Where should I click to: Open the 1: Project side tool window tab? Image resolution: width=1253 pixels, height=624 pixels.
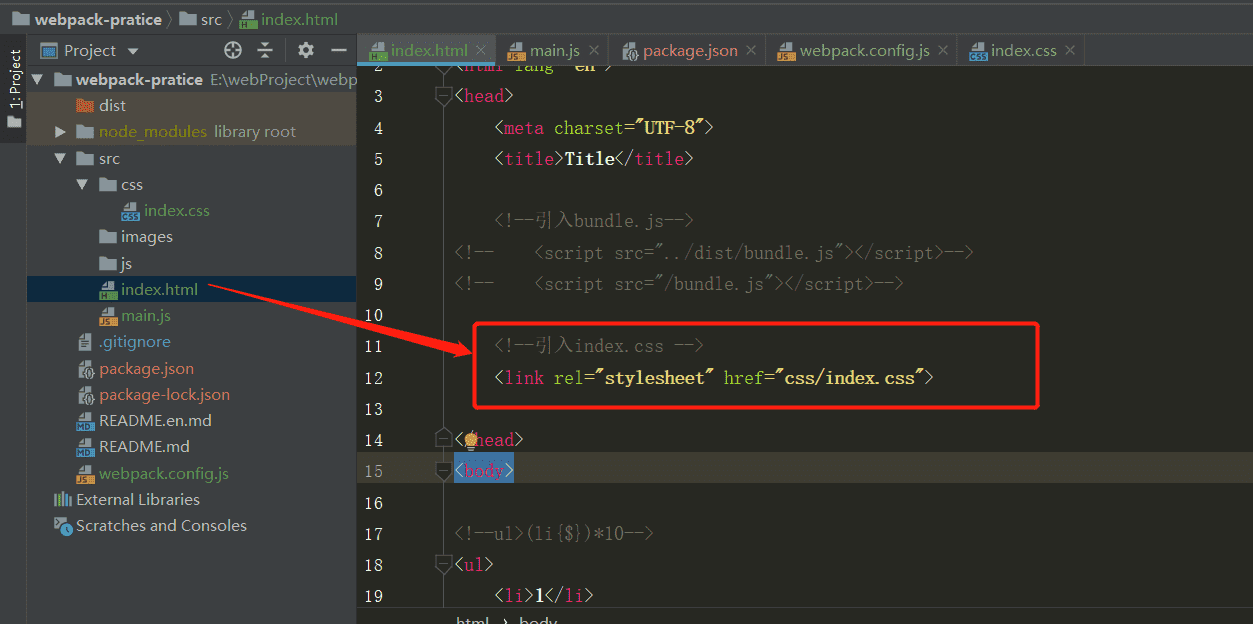pos(14,88)
